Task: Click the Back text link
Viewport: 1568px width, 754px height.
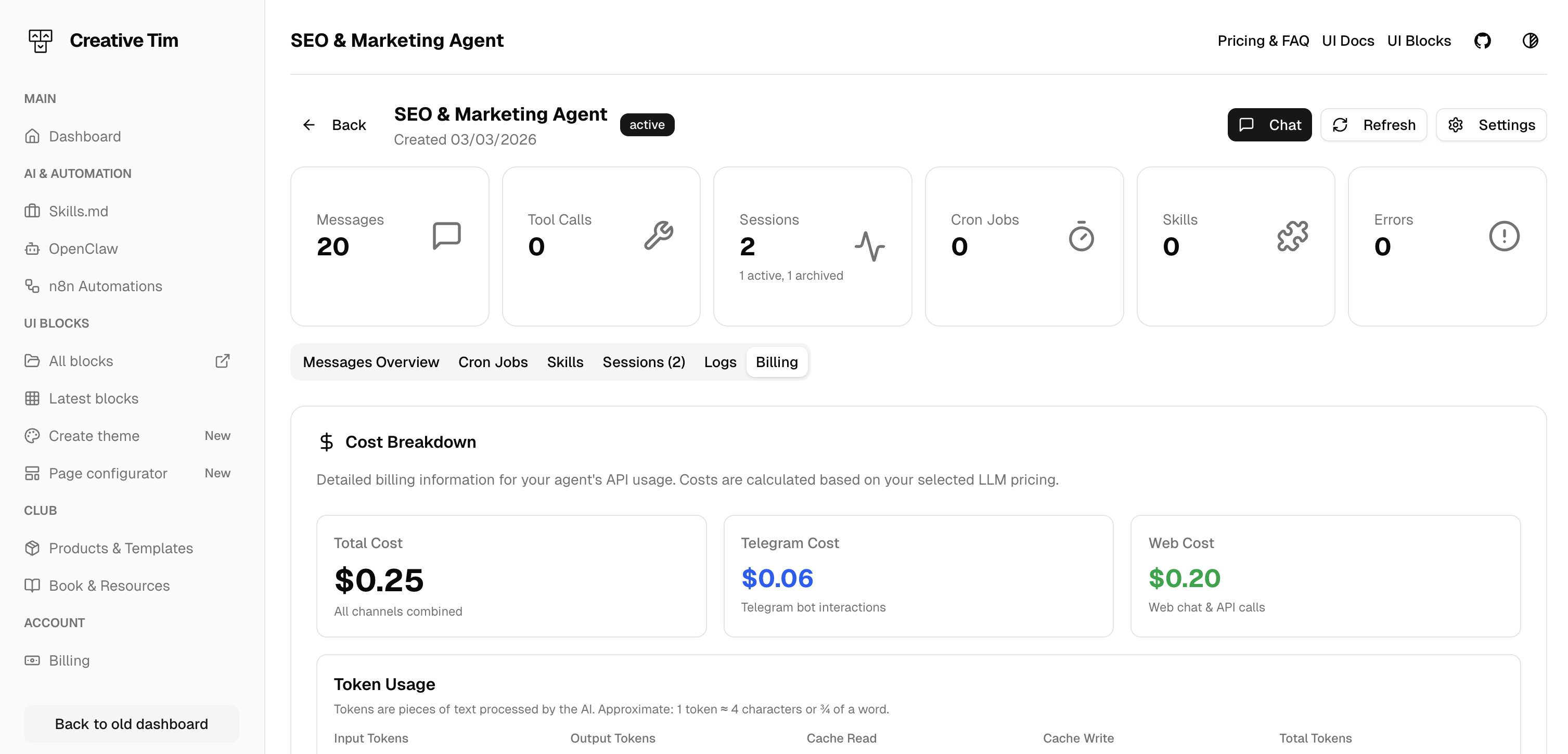Action: pos(349,125)
